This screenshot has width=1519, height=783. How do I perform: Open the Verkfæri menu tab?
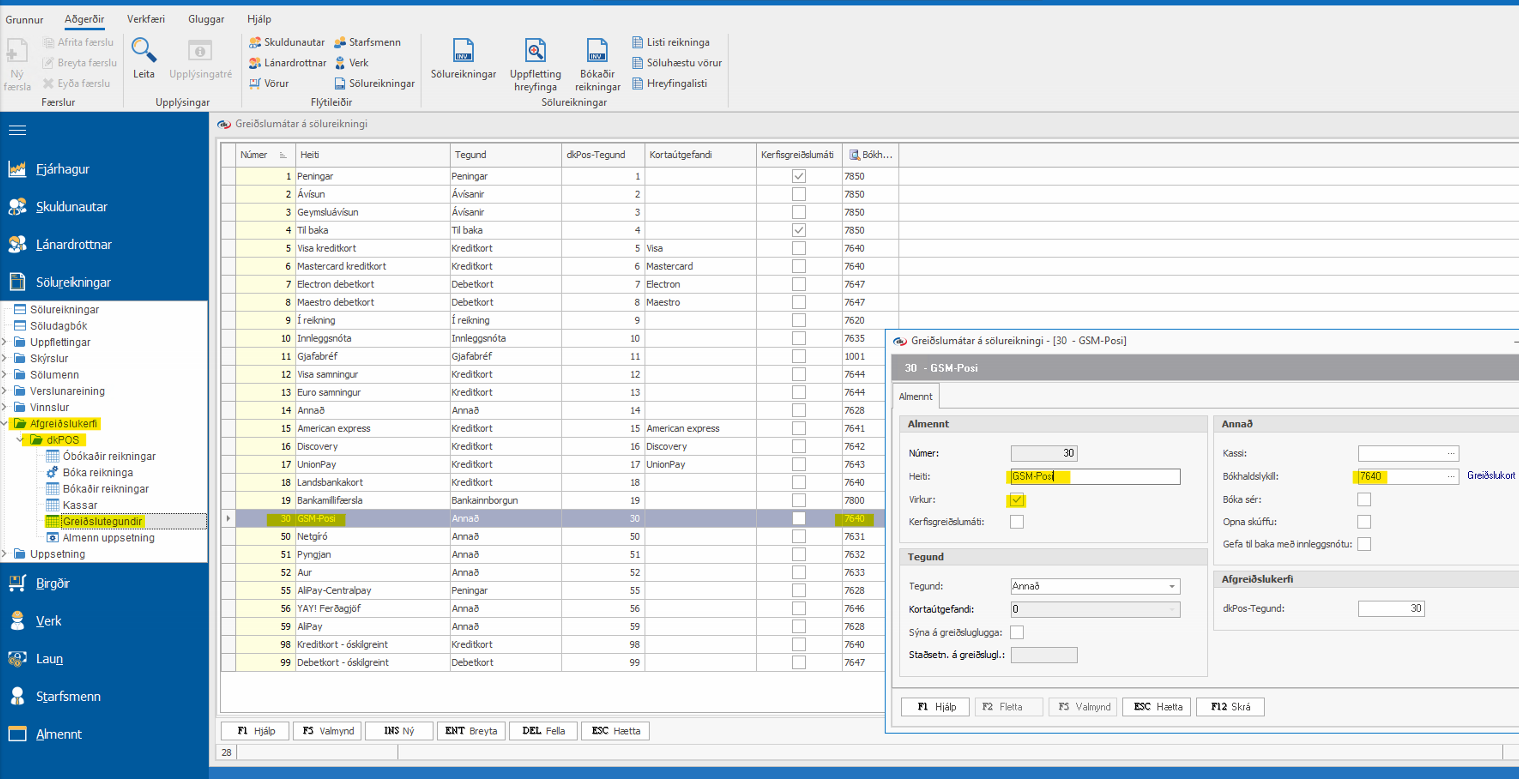click(146, 19)
